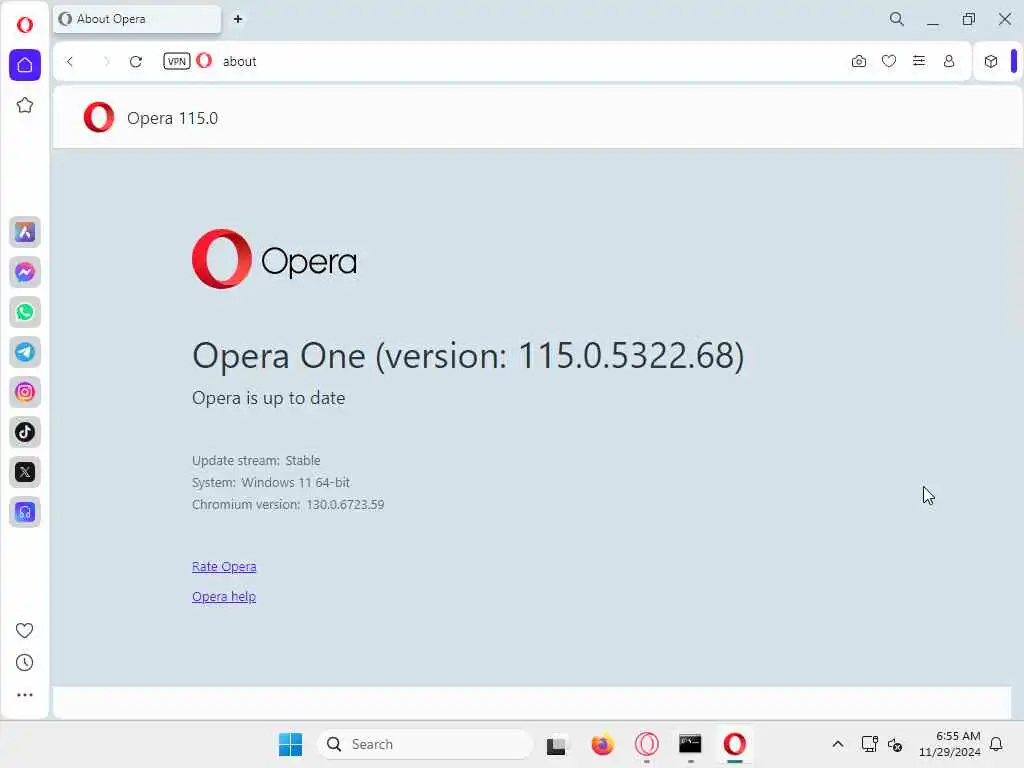Expand the system tray hidden icons chevron
Screen dimensions: 1024x768
(x=838, y=744)
